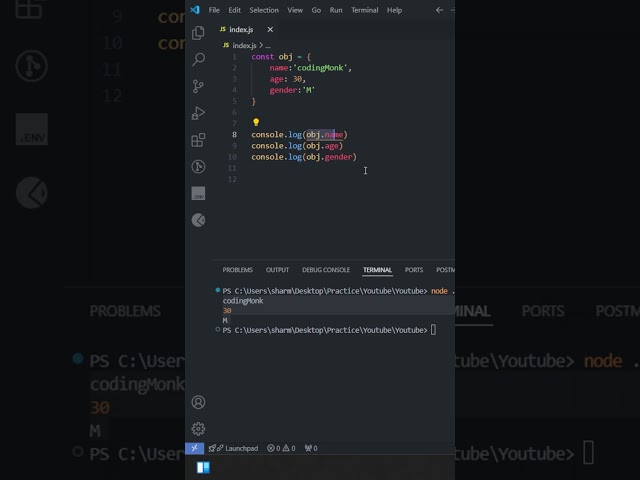This screenshot has height=480, width=640.
Task: Open the Run and Debug view
Action: pyautogui.click(x=198, y=113)
